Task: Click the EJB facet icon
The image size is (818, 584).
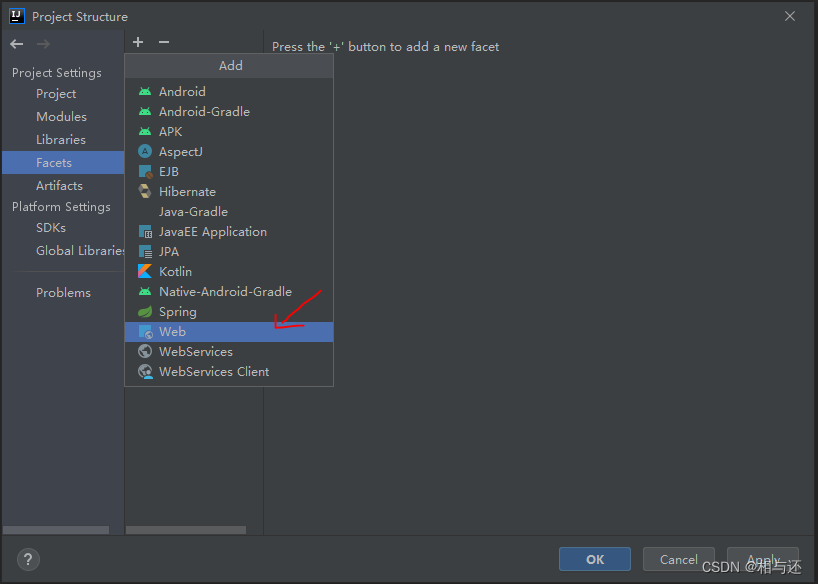Action: click(x=145, y=172)
